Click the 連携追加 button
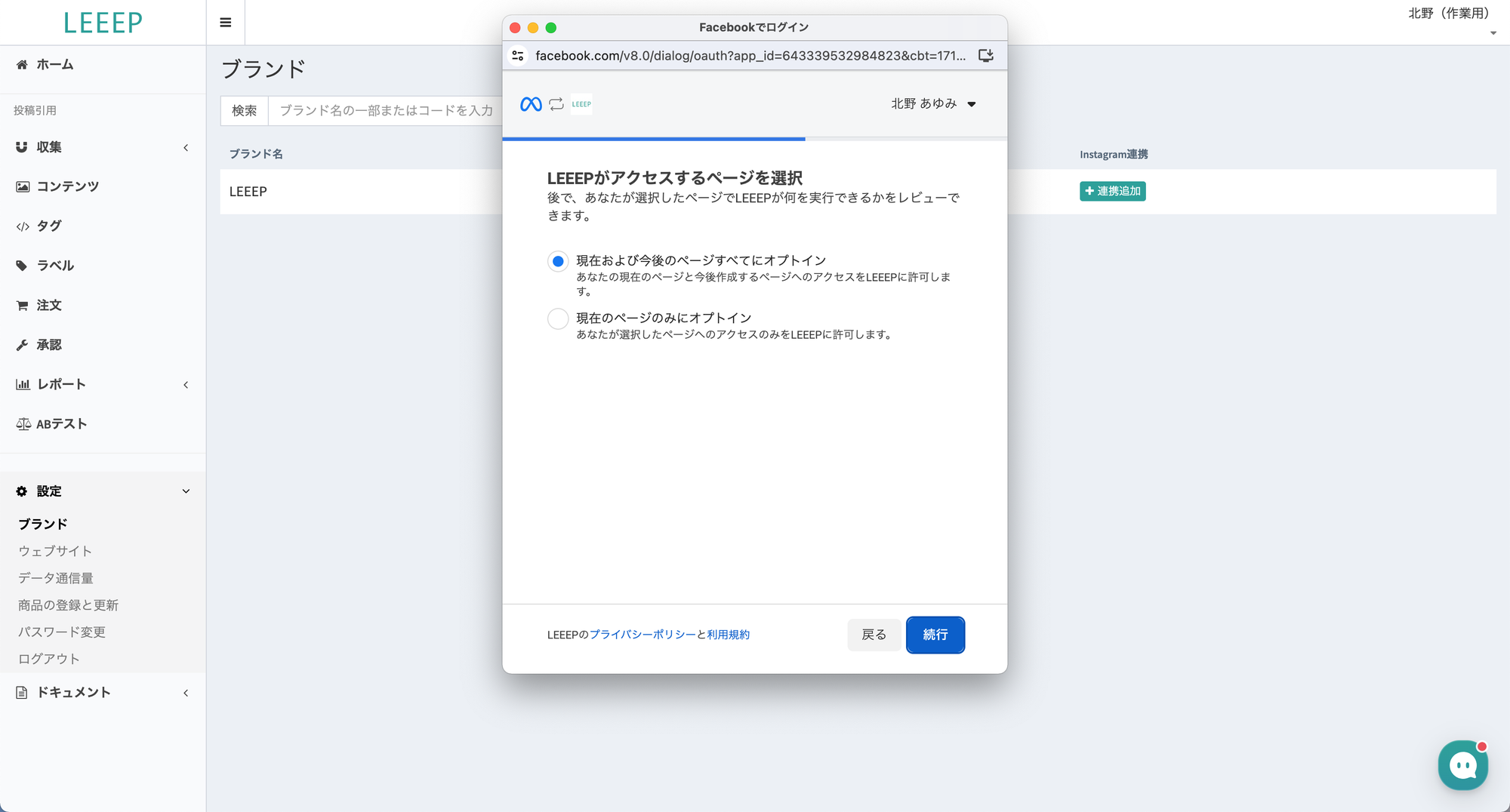 (x=1113, y=192)
